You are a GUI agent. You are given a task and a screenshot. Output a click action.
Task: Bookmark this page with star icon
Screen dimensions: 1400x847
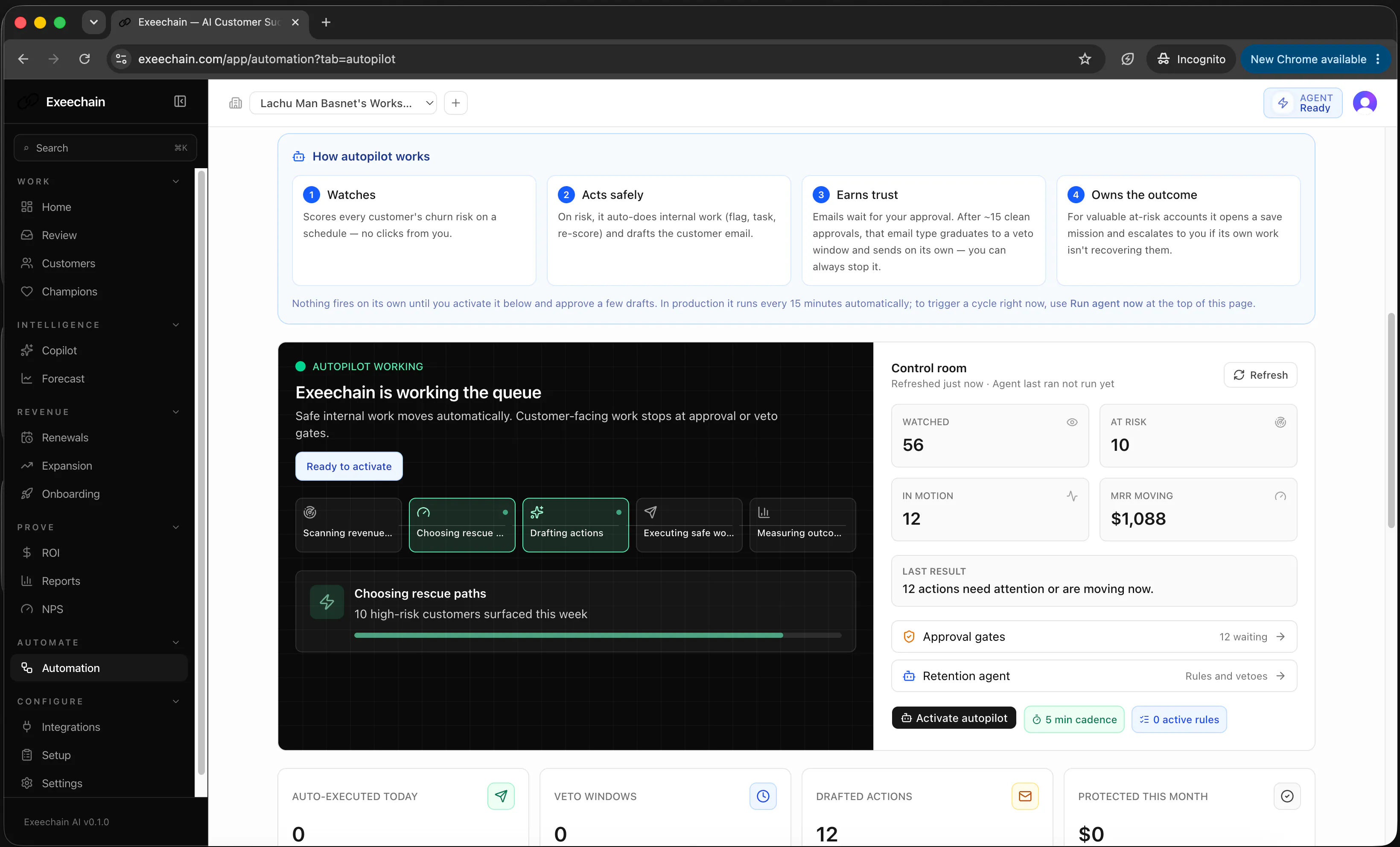point(1085,59)
